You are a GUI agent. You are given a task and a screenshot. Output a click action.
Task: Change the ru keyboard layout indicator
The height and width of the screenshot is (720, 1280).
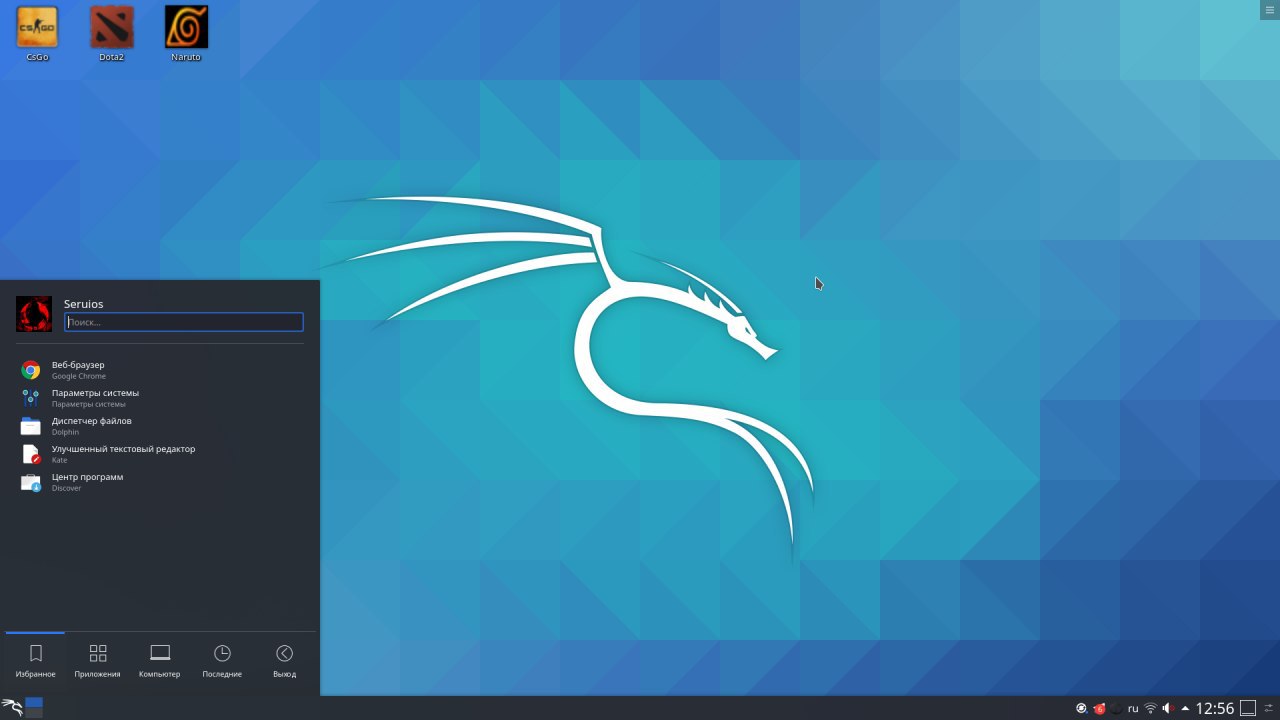tap(1133, 708)
